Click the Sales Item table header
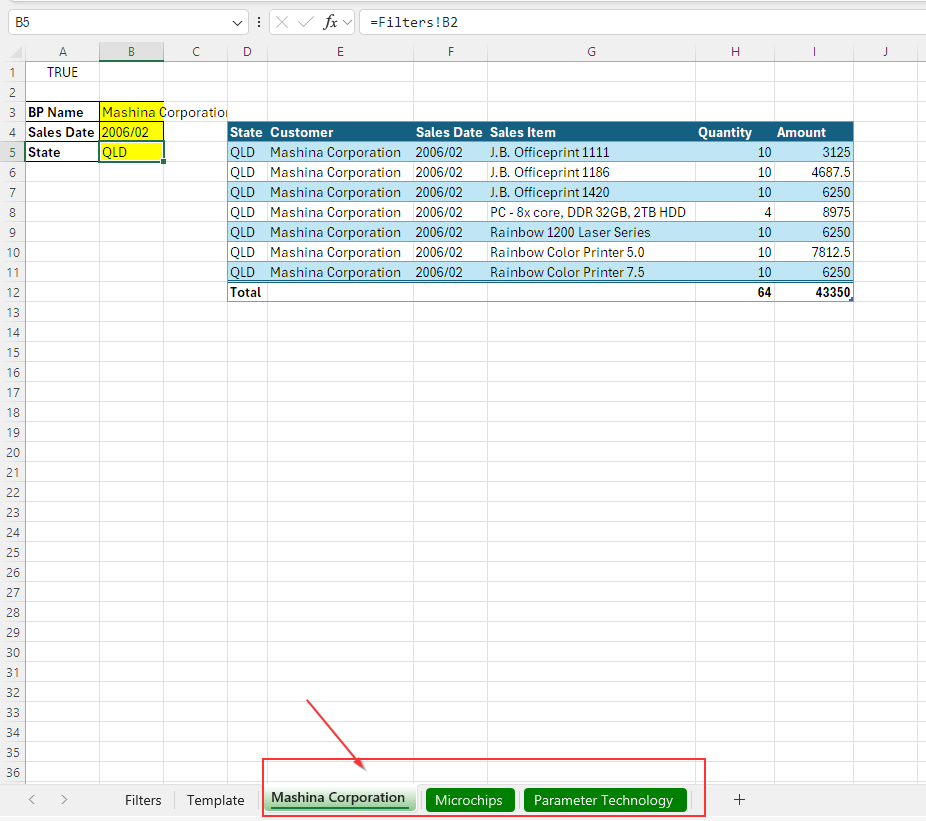 (591, 132)
